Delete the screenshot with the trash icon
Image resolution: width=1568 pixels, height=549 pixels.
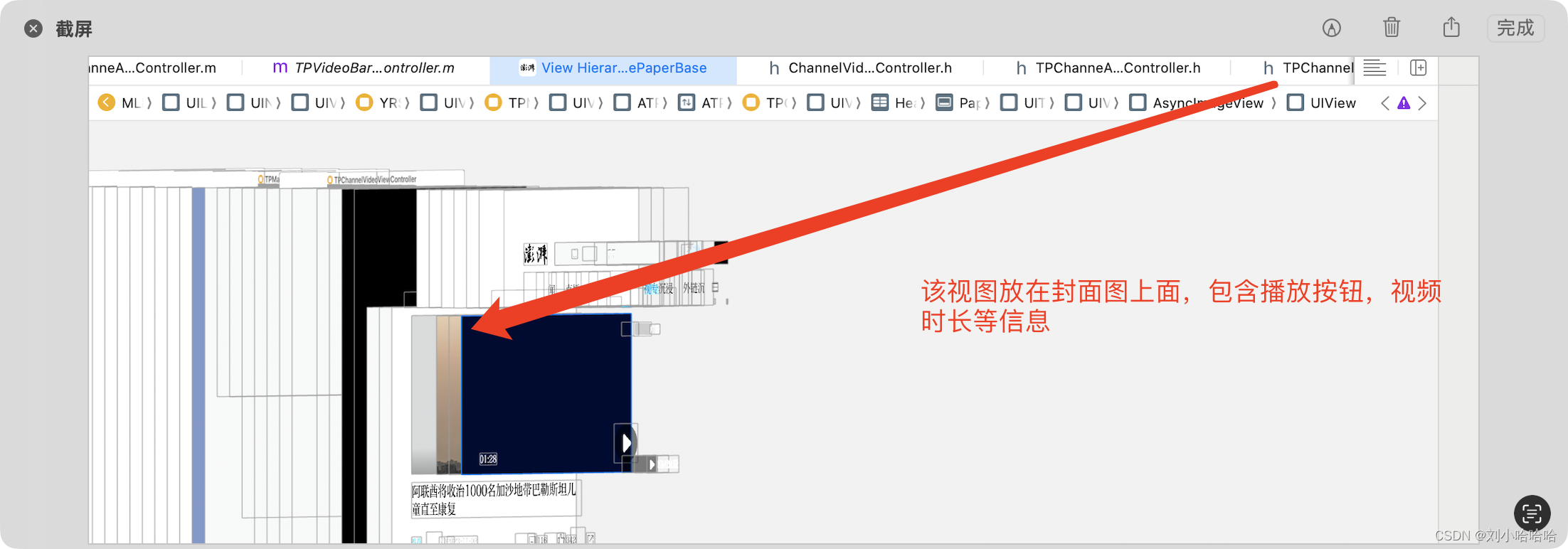[x=1392, y=28]
